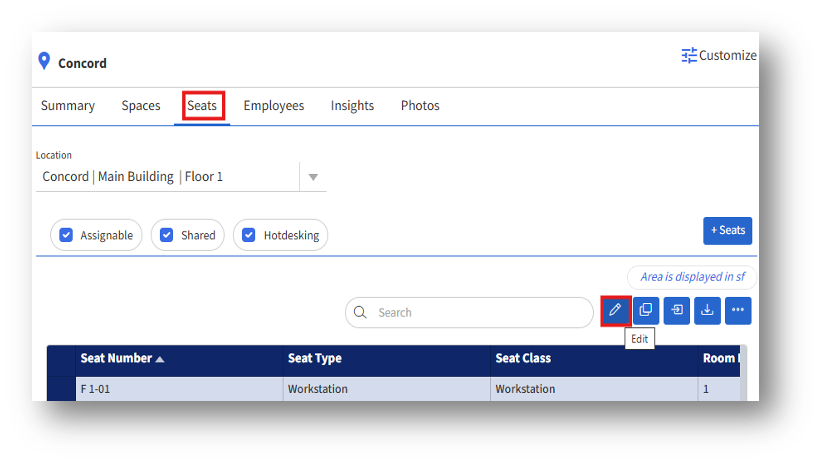Open the Insights tab
822x464 pixels.
pos(352,105)
